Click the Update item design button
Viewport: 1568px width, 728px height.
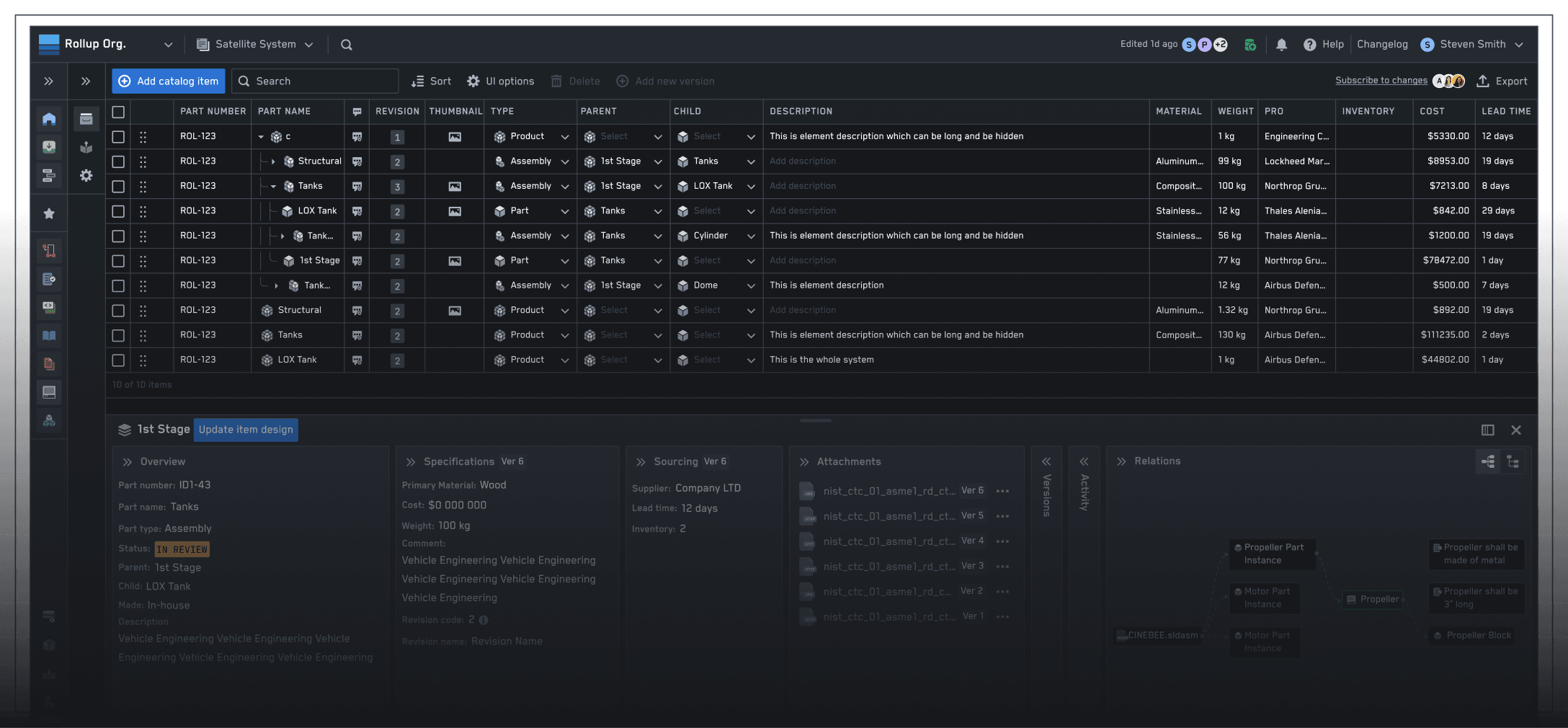pyautogui.click(x=246, y=430)
